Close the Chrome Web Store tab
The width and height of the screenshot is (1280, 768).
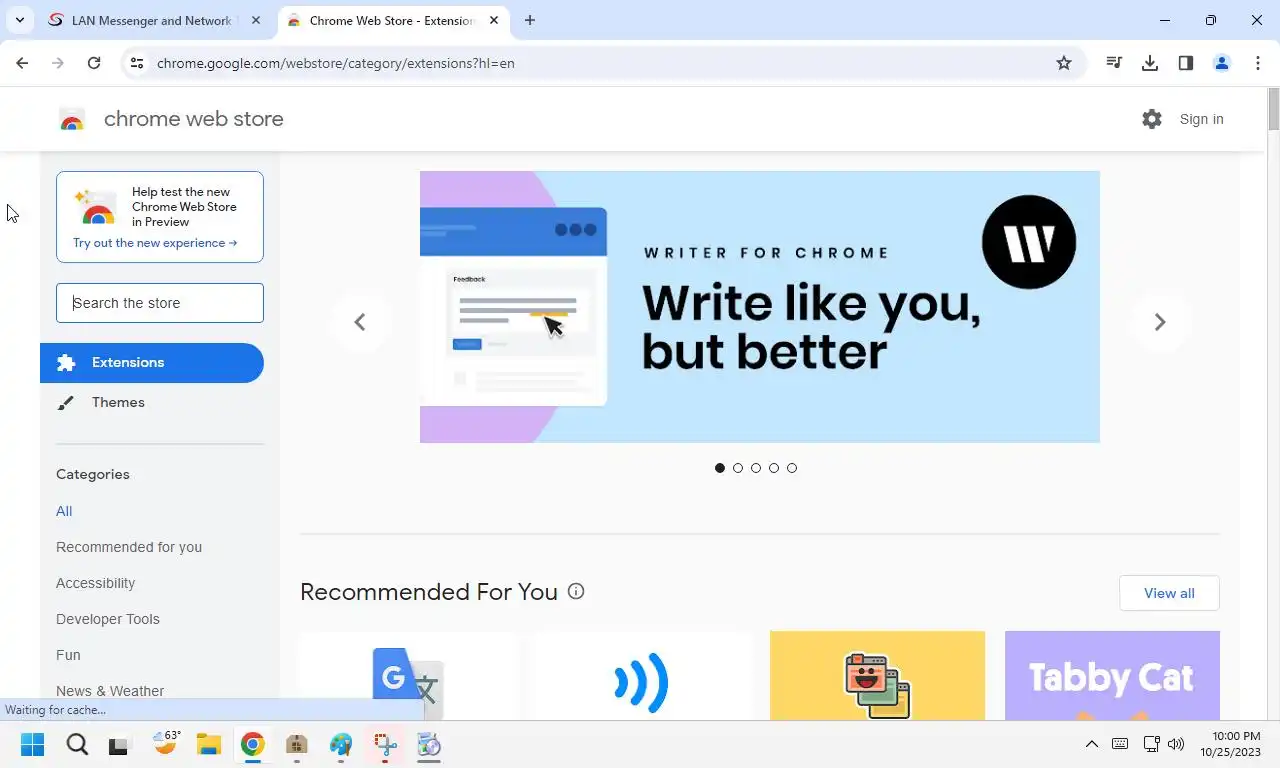494,20
